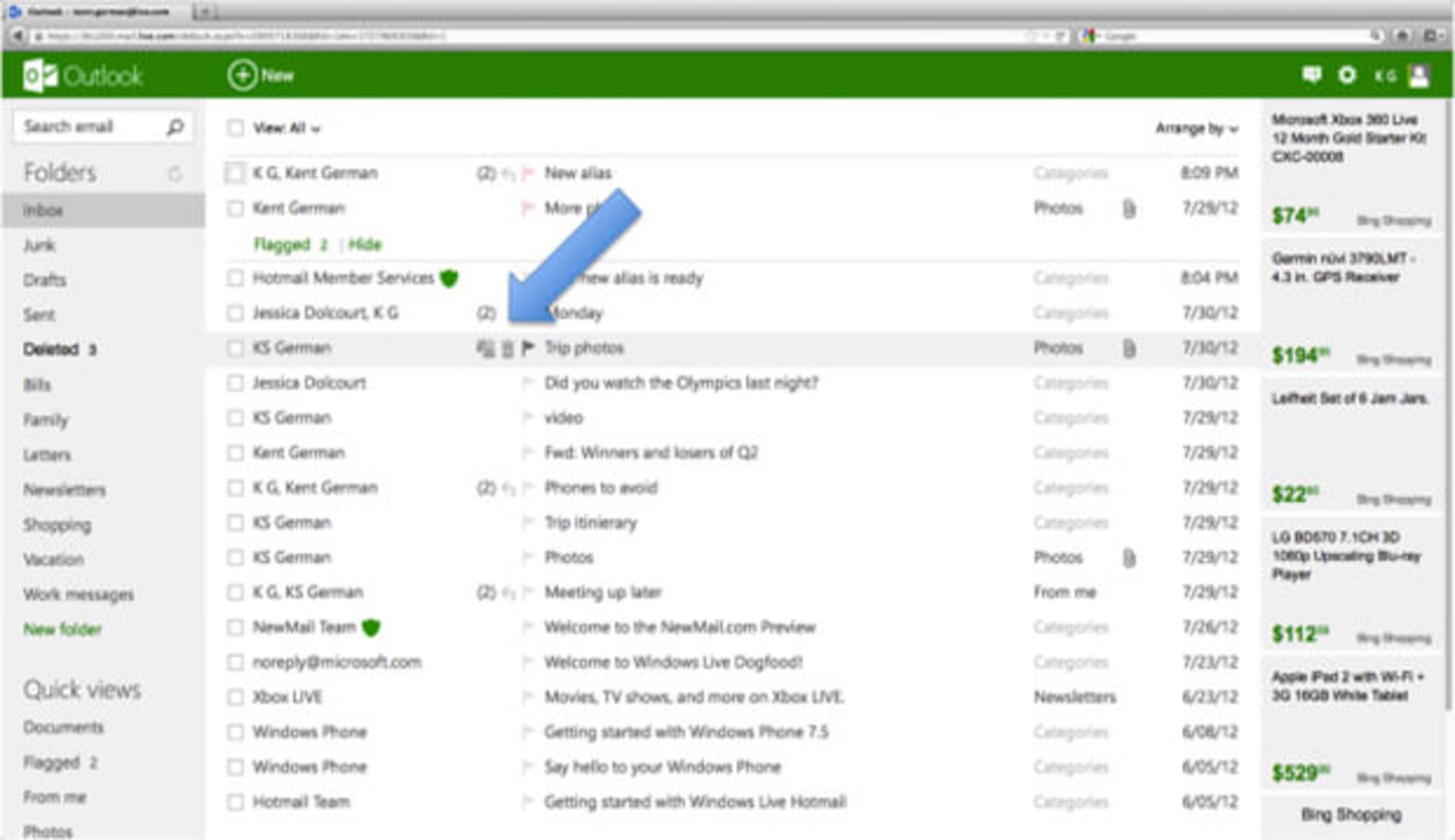Select the Xbox LIVE email checkbox
The width and height of the screenshot is (1455, 840).
[236, 697]
